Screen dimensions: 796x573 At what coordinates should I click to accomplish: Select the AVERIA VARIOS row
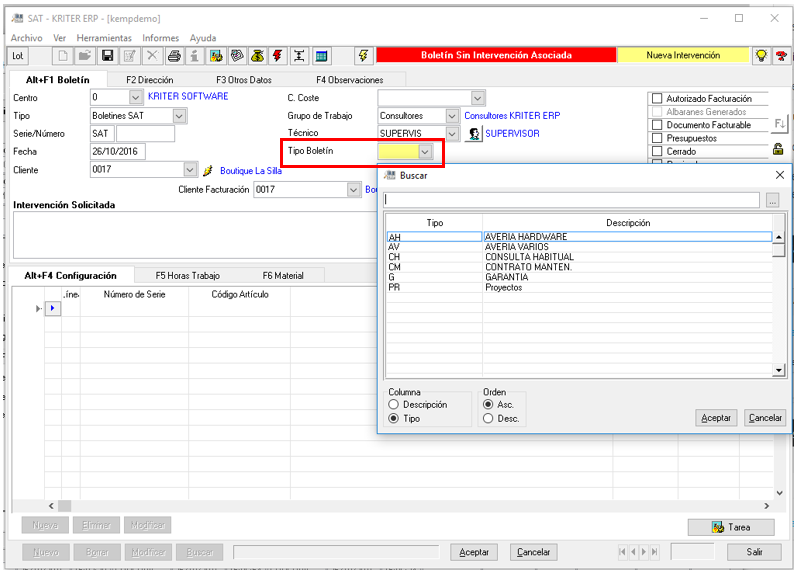[x=579, y=247]
